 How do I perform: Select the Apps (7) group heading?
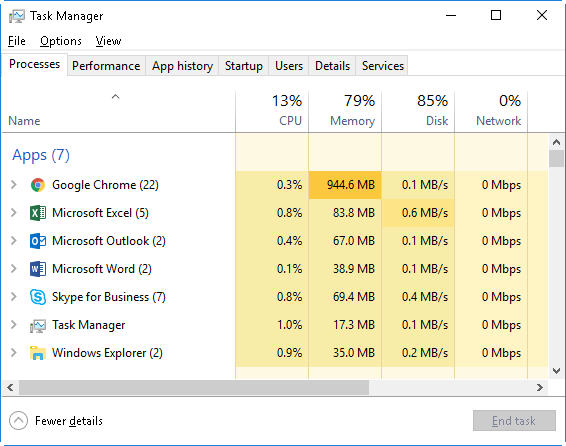pos(41,156)
